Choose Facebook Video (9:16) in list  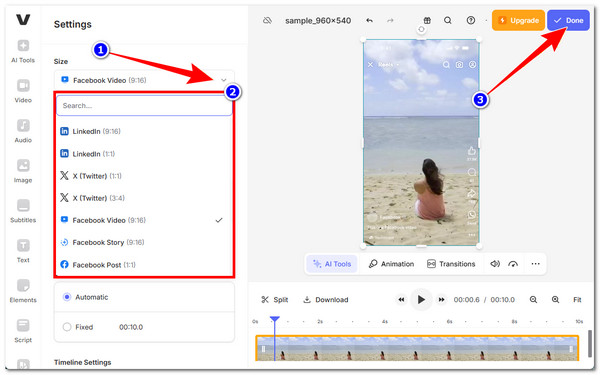click(x=144, y=220)
